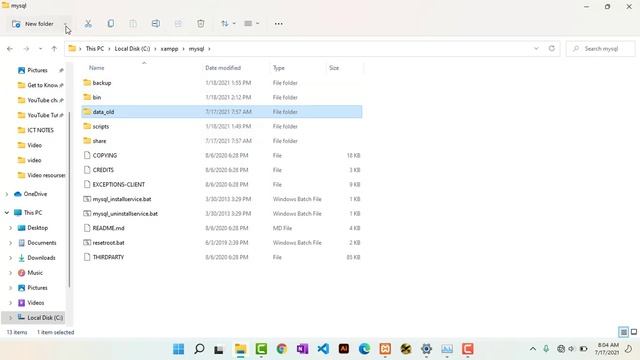The height and width of the screenshot is (360, 640).
Task: Show hidden system tray icons
Action: pyautogui.click(x=533, y=349)
